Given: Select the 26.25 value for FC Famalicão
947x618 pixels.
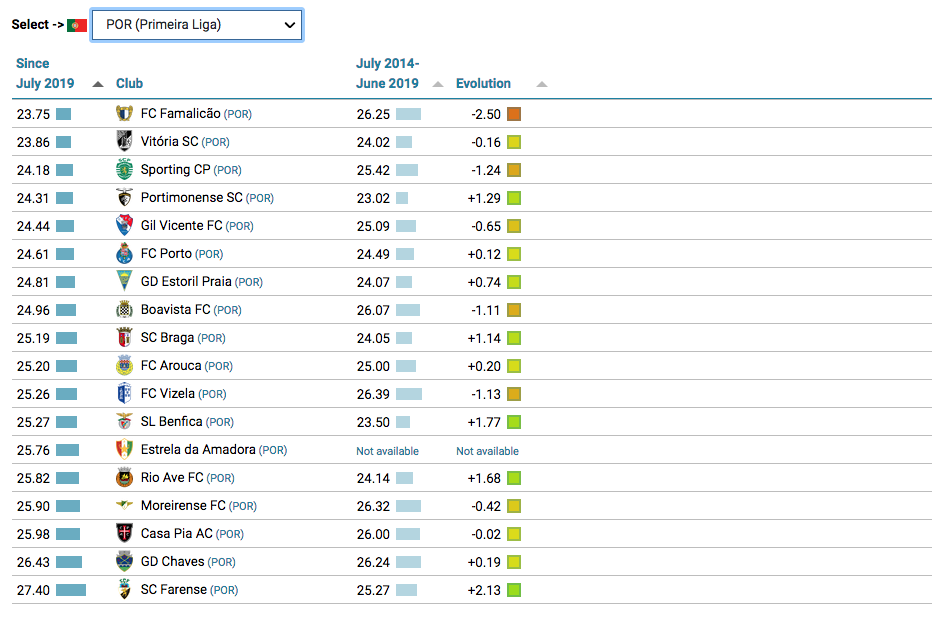Looking at the screenshot, I should 373,114.
